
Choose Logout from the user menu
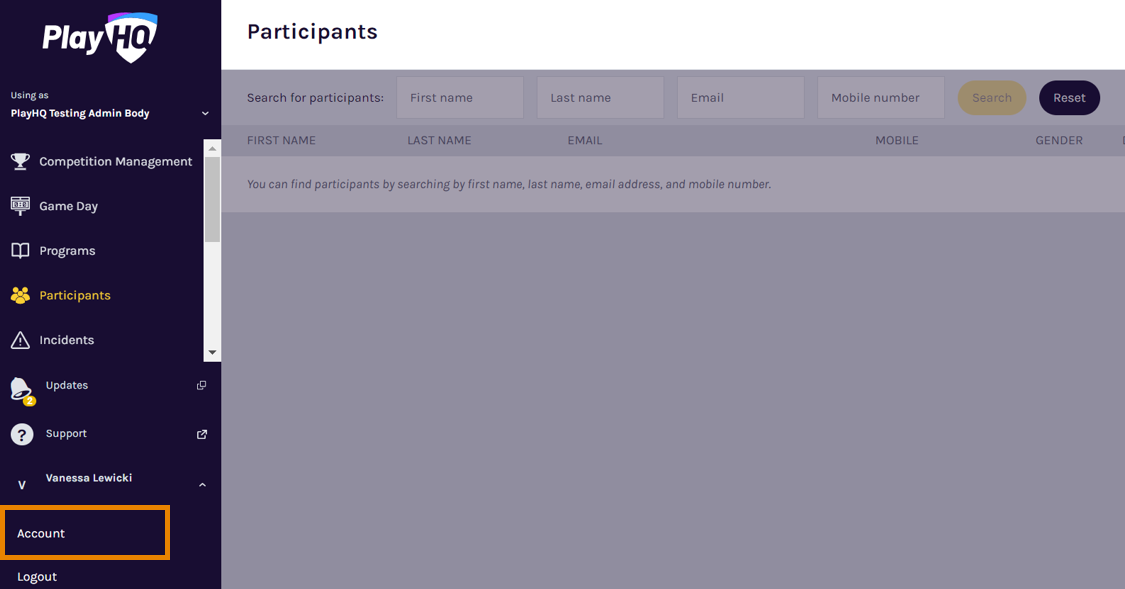tap(37, 577)
